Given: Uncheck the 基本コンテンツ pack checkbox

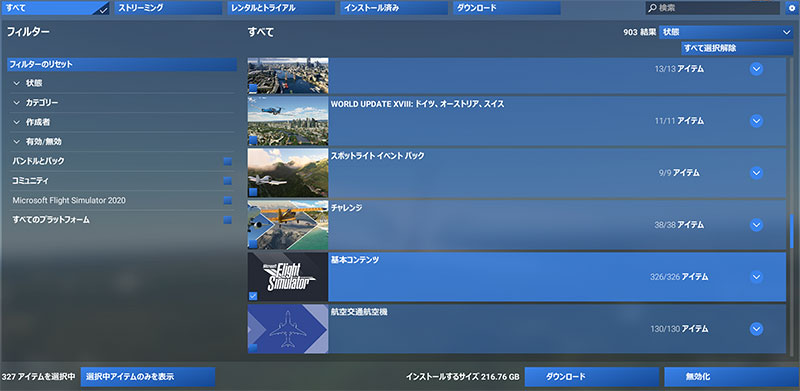Looking at the screenshot, I should [253, 296].
